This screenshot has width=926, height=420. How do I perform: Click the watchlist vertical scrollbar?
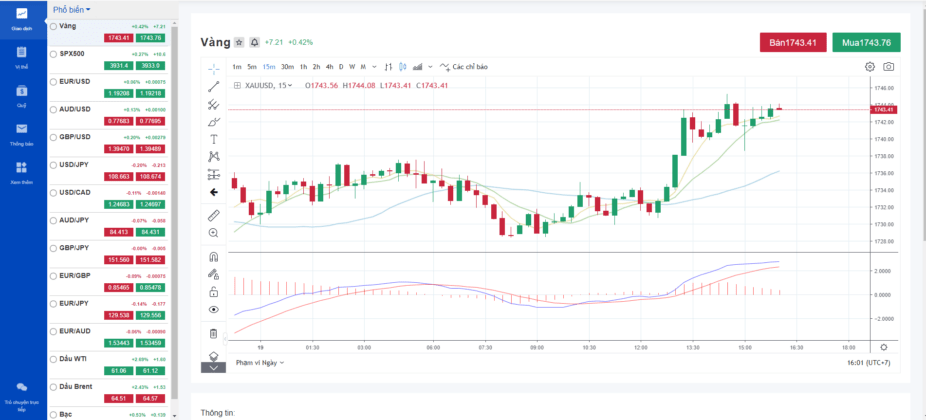pyautogui.click(x=174, y=213)
